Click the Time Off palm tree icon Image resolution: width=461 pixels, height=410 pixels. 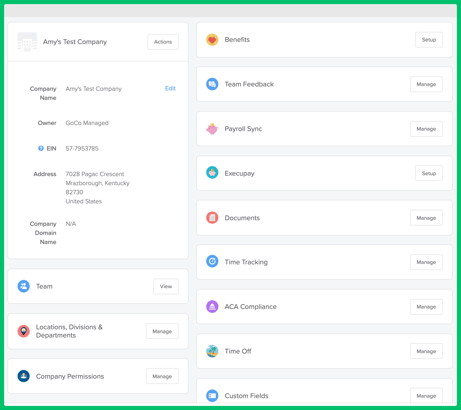tap(212, 351)
